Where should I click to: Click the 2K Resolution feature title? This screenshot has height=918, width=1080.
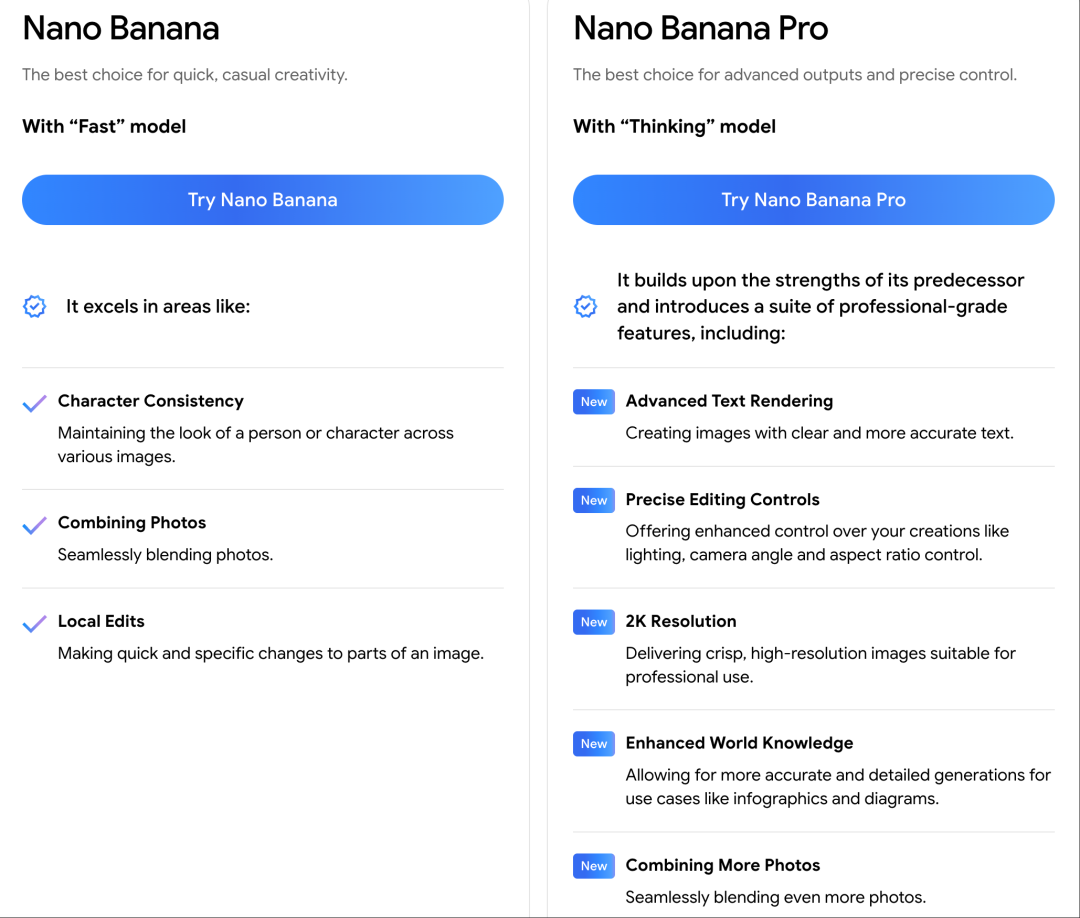click(x=681, y=621)
